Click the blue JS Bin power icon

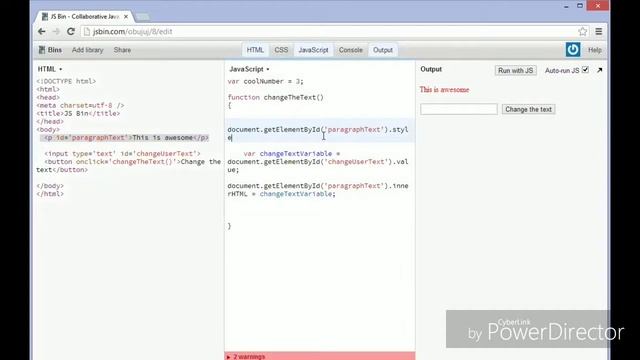click(x=573, y=50)
